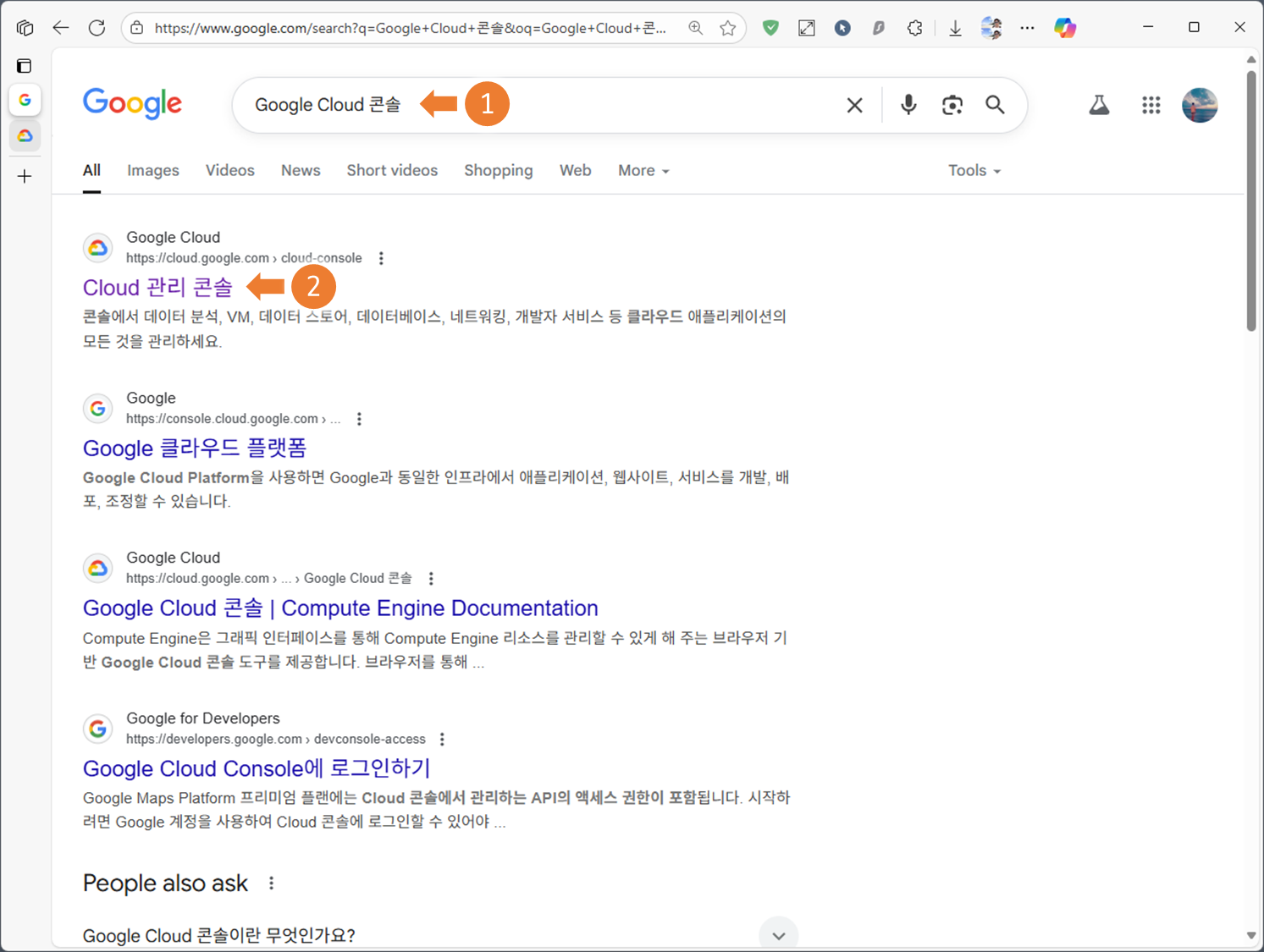Open the green shield extension
This screenshot has width=1264, height=952.
(x=770, y=28)
